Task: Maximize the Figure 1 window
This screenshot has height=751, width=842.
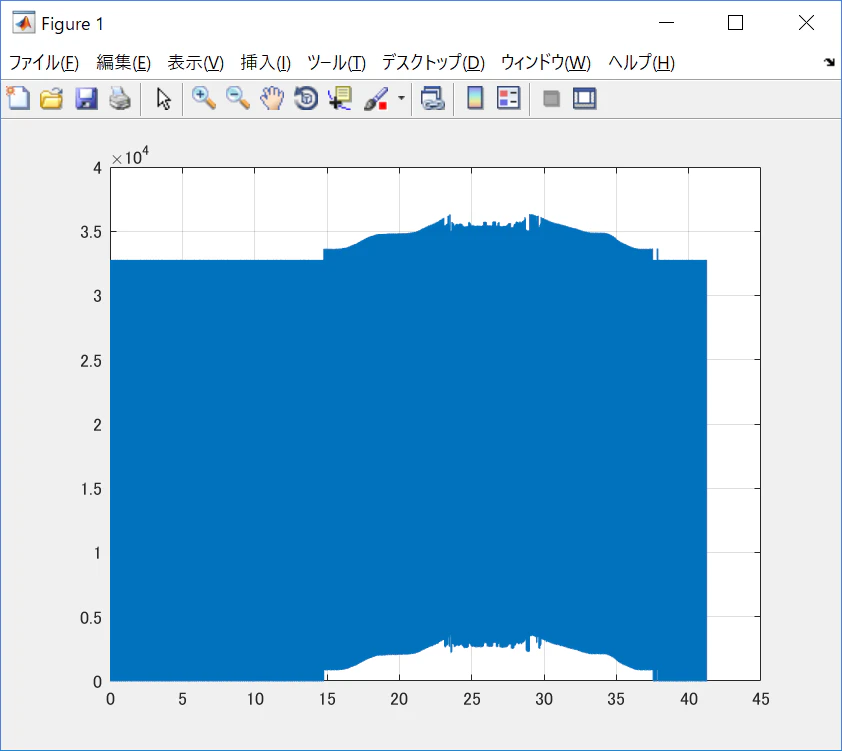Action: pos(736,23)
